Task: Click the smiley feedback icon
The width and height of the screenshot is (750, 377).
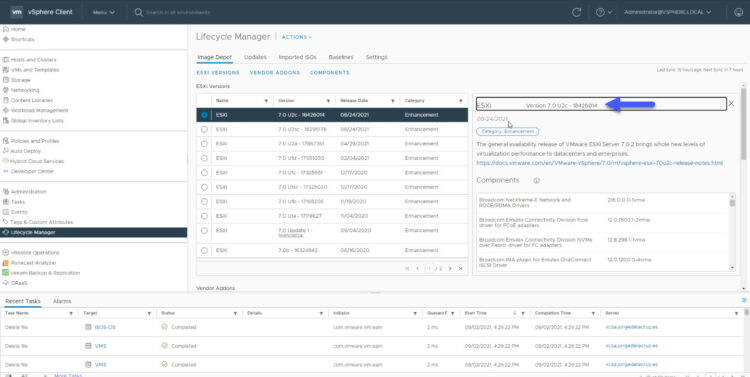Action: [739, 12]
